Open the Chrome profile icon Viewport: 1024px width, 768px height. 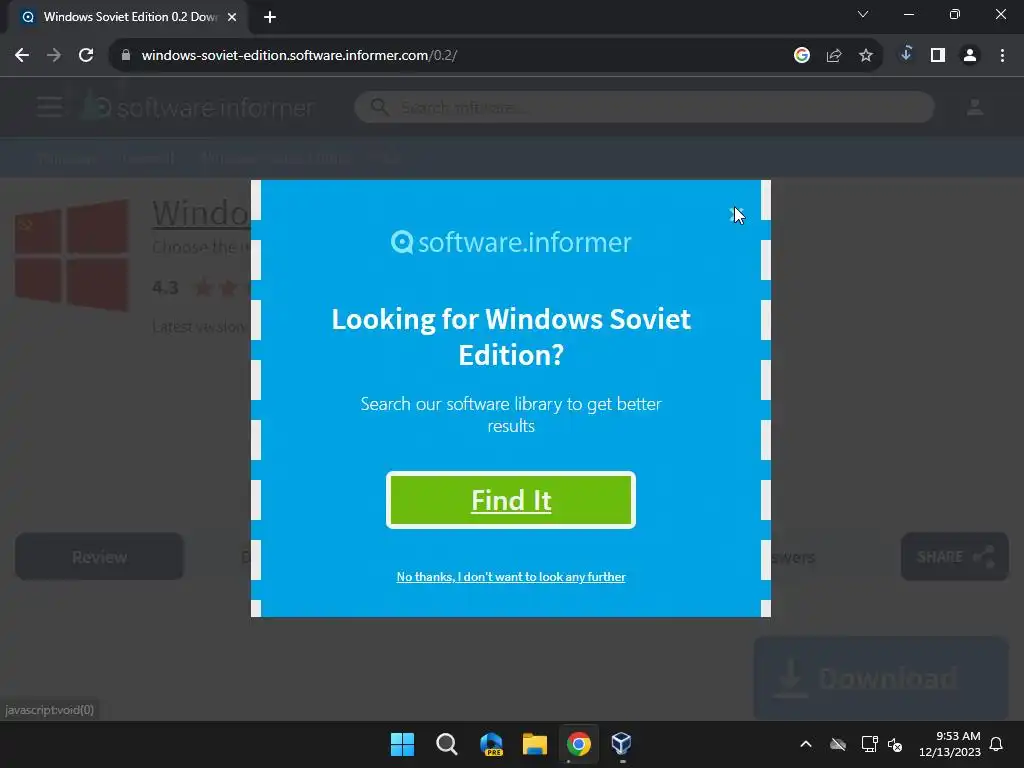pos(970,56)
